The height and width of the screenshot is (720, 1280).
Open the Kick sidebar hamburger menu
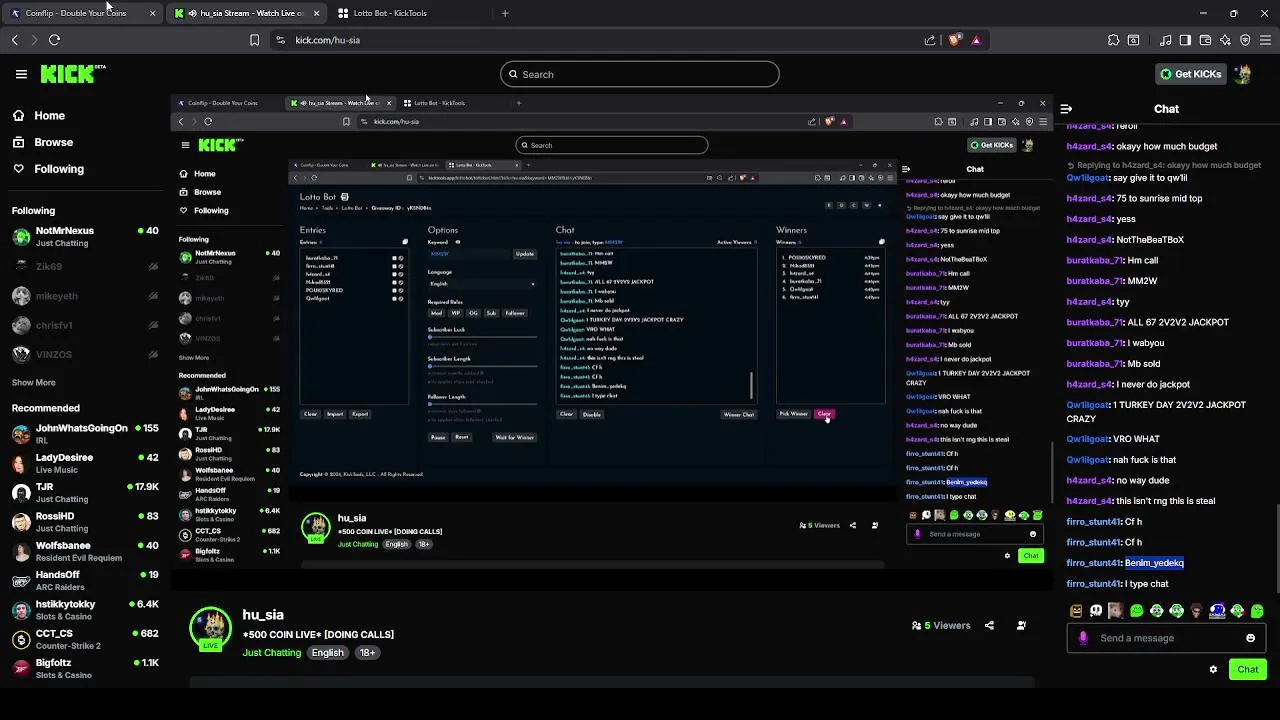point(21,74)
